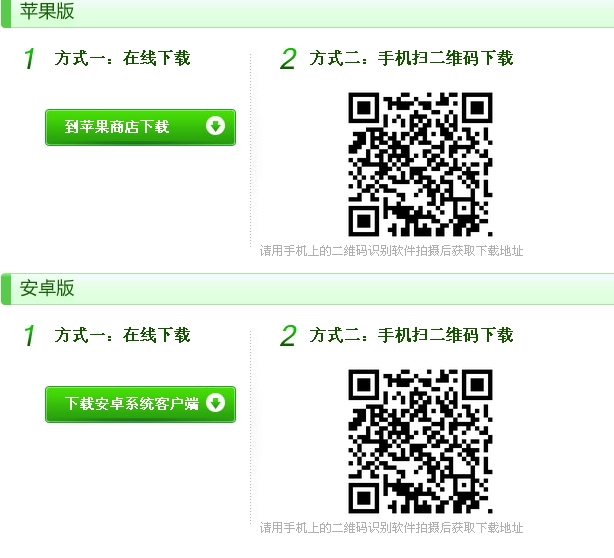Click green marker bar beside 安卓版 title
Viewport: 614px width, 558px height.
6,289
